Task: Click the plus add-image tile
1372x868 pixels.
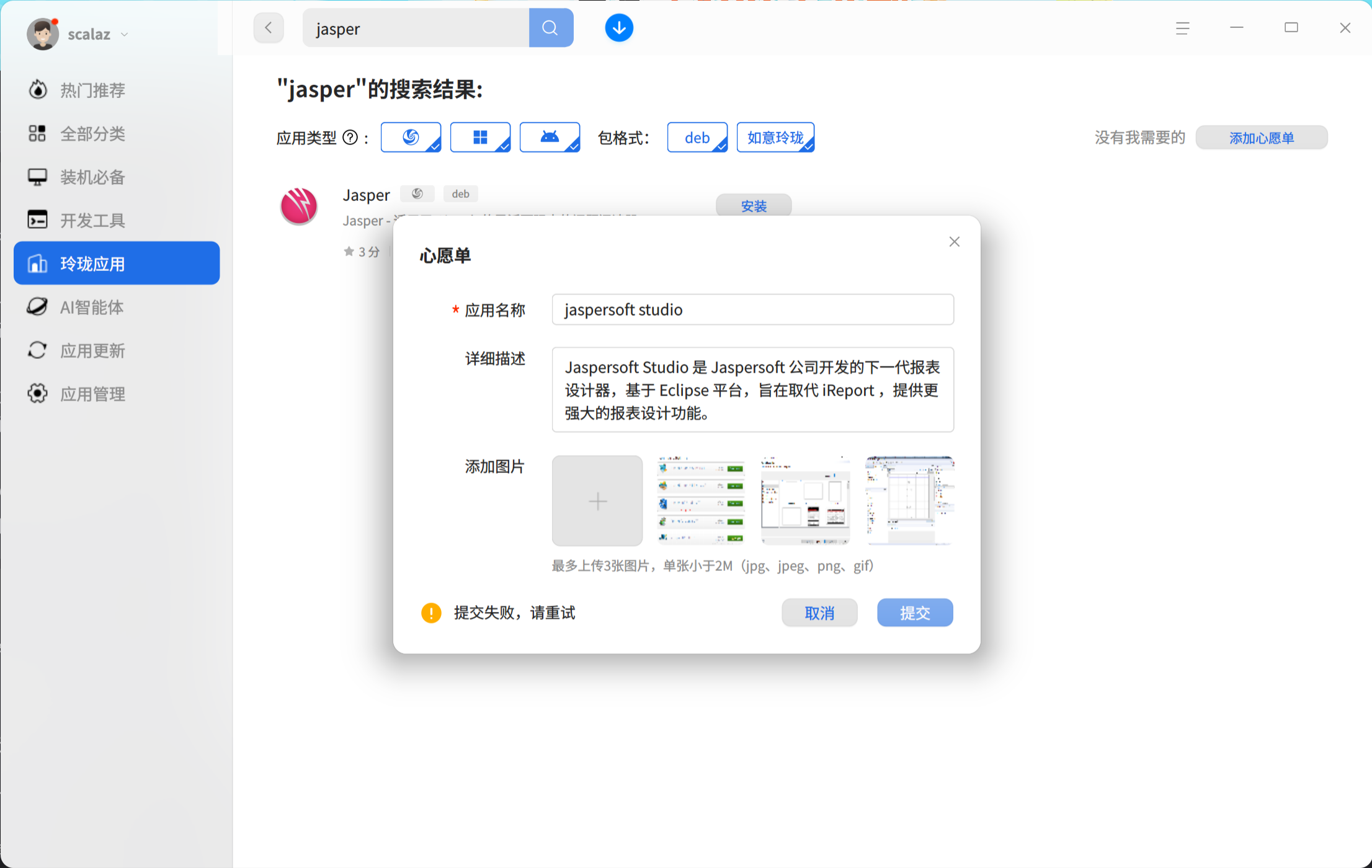Action: 597,501
